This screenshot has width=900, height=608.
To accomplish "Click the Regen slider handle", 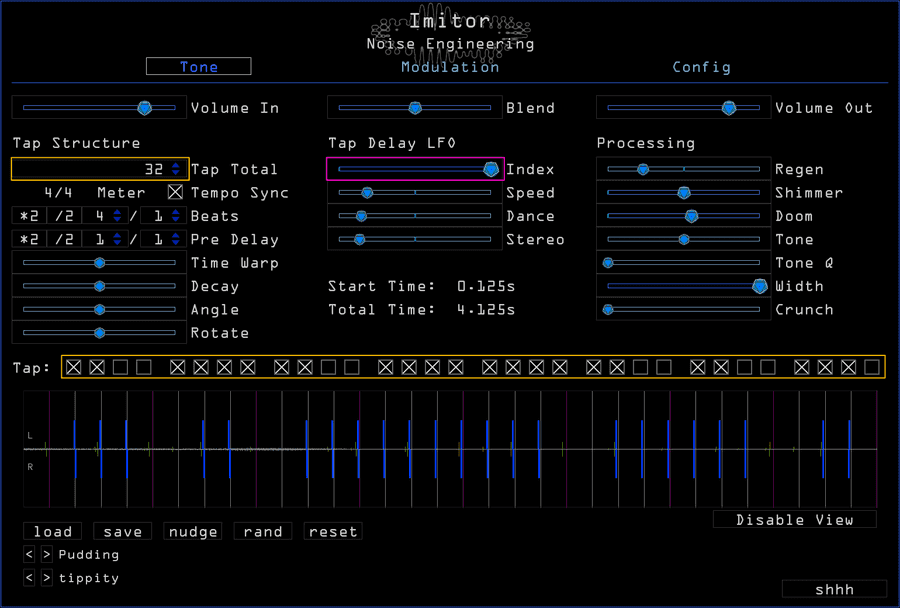I will [x=643, y=169].
